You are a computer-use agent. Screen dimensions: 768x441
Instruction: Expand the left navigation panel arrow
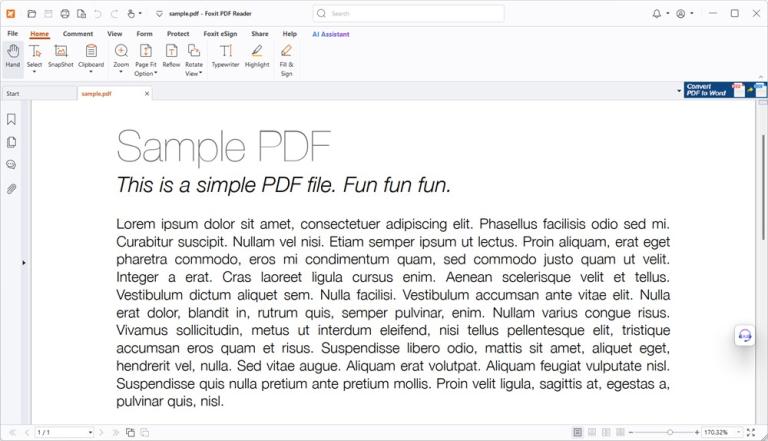click(x=24, y=262)
